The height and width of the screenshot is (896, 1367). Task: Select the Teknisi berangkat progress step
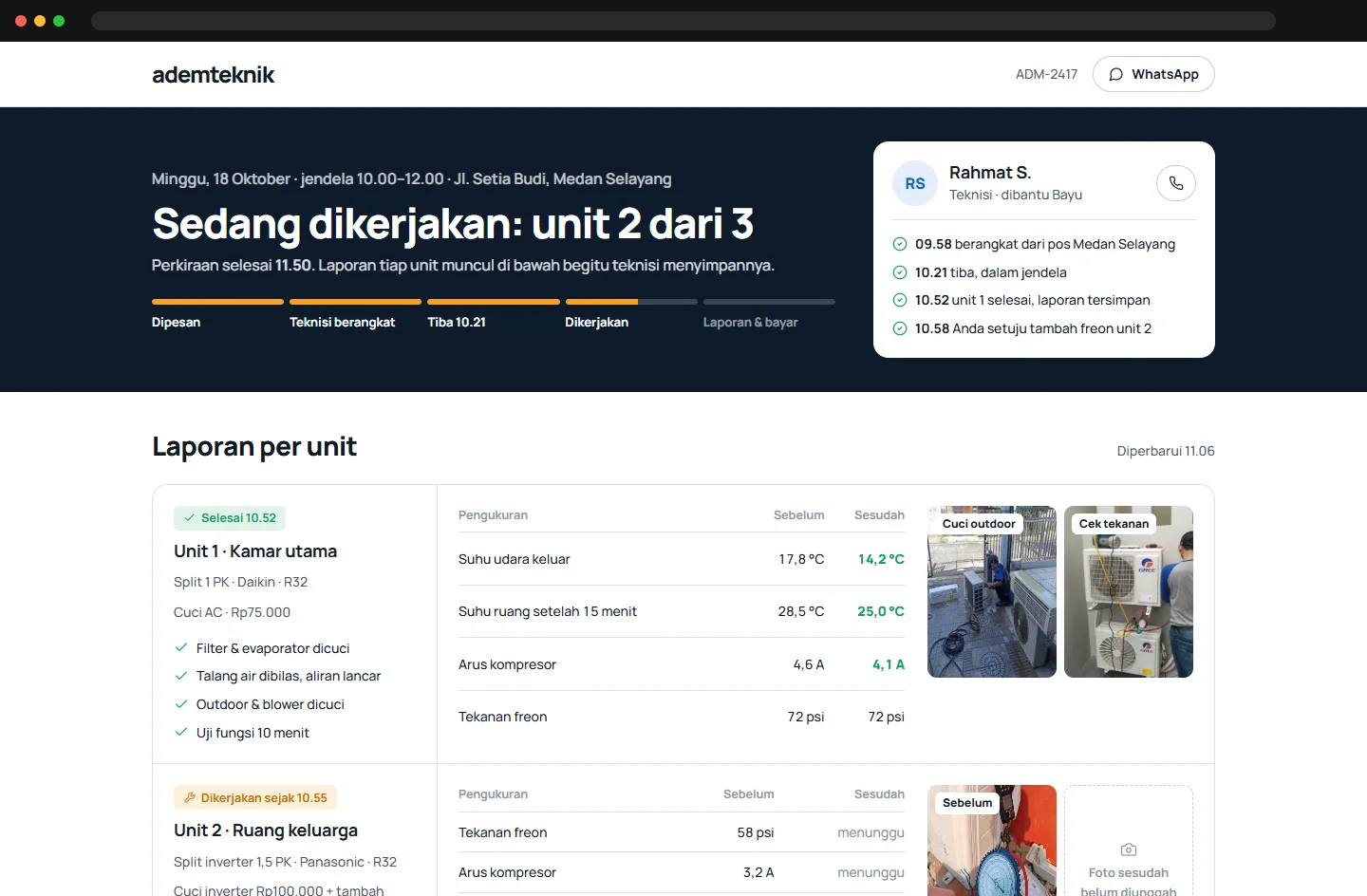pos(355,314)
